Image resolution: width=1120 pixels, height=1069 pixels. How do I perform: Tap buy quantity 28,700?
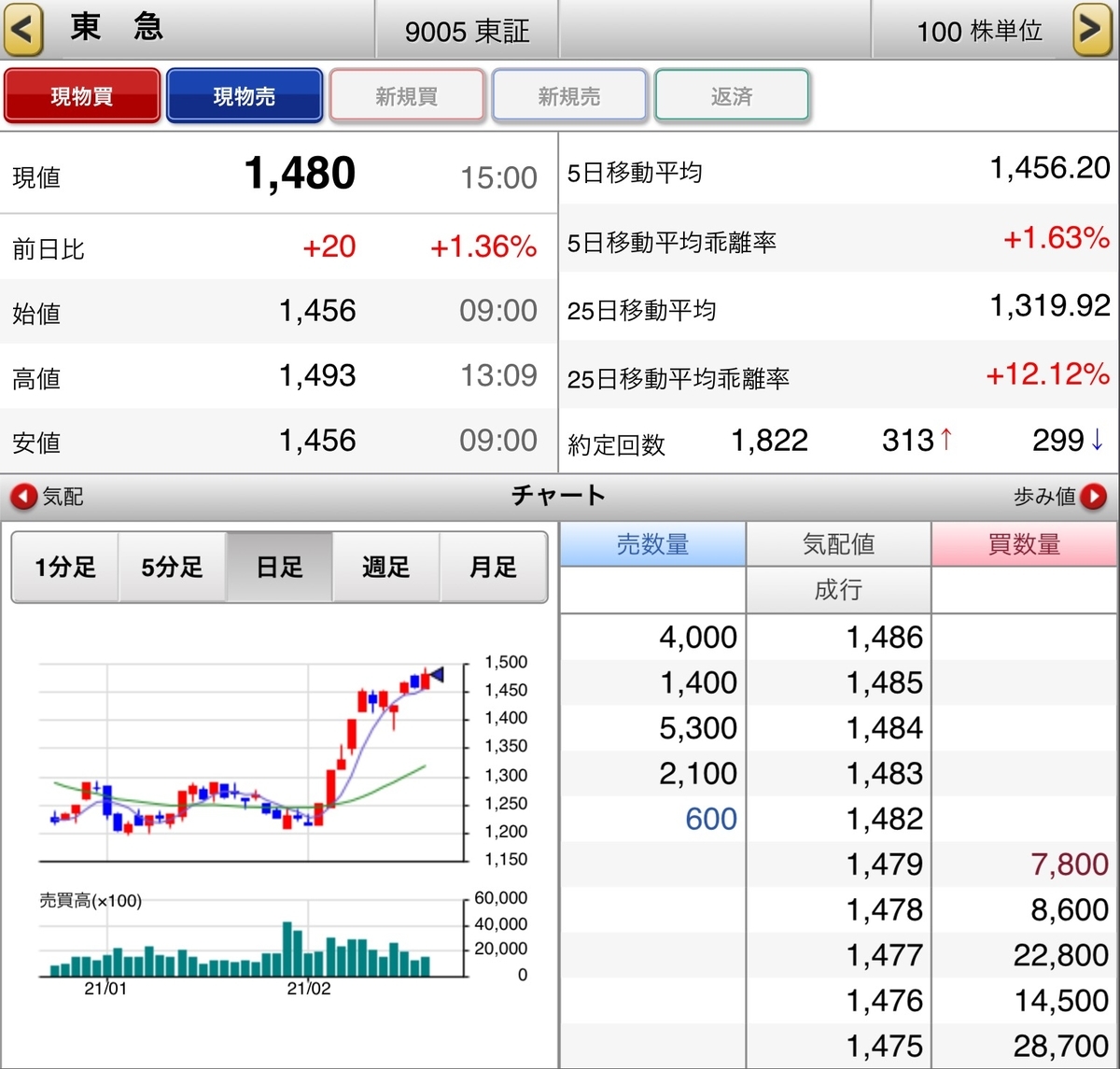pyautogui.click(x=1061, y=1046)
